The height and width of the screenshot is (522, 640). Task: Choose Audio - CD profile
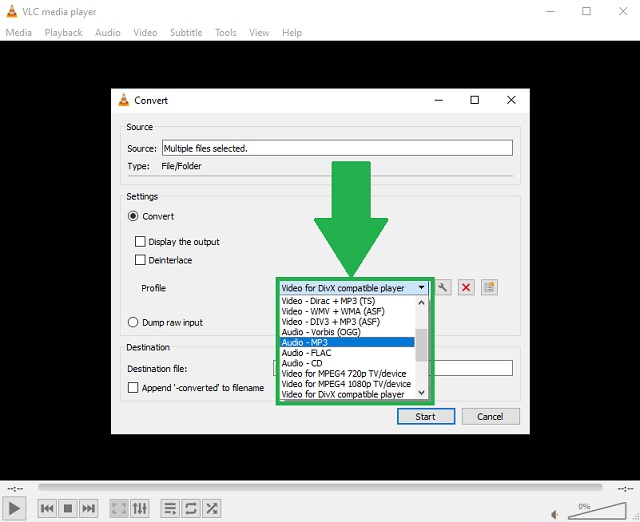[x=347, y=363]
